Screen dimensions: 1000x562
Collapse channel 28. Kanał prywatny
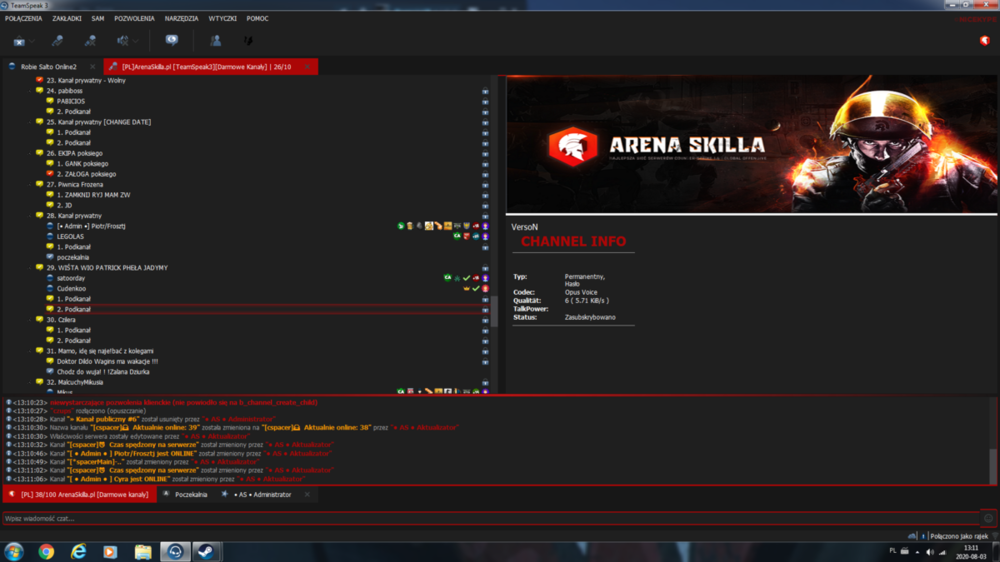tap(30, 216)
